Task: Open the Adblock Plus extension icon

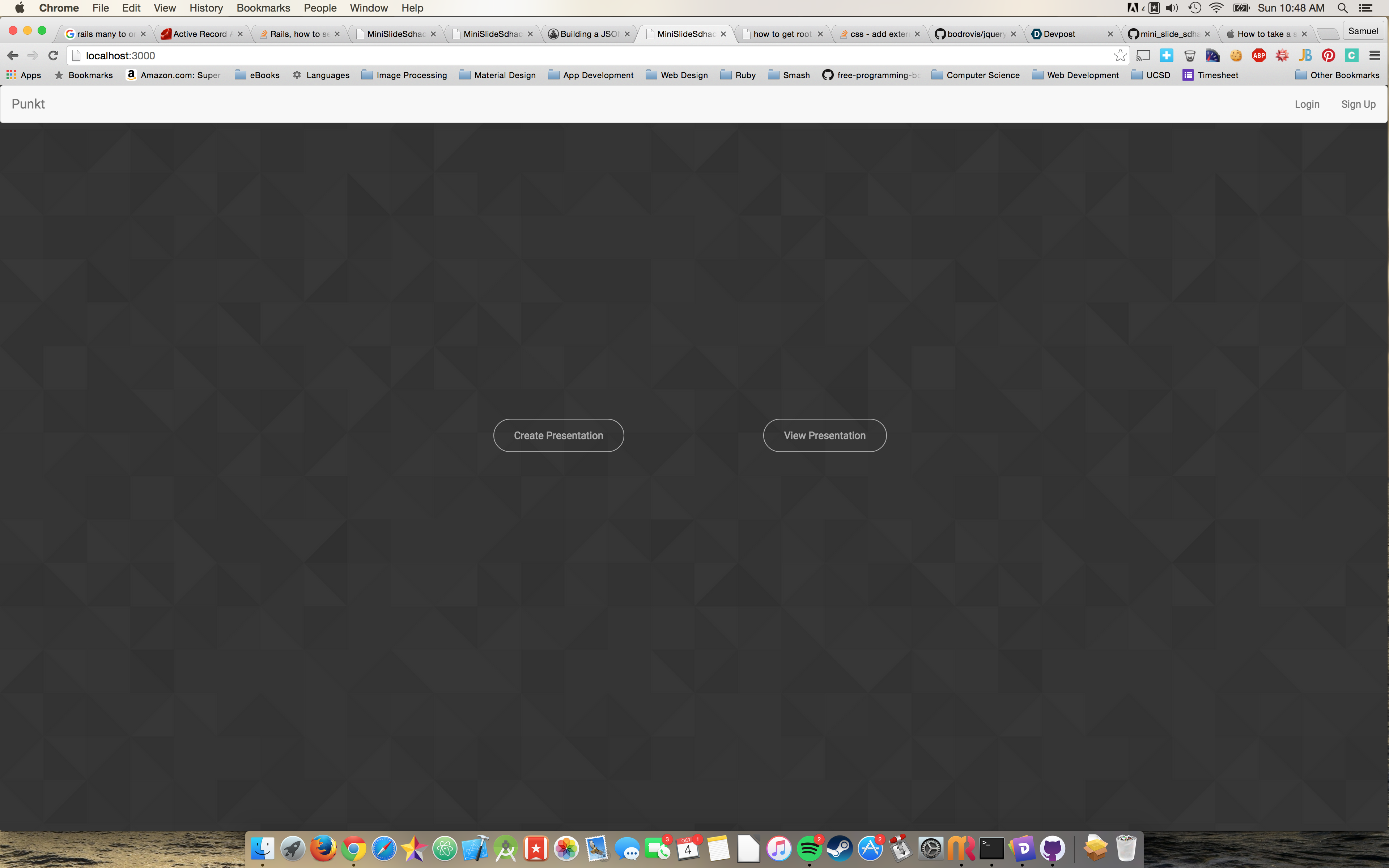Action: pyautogui.click(x=1259, y=56)
